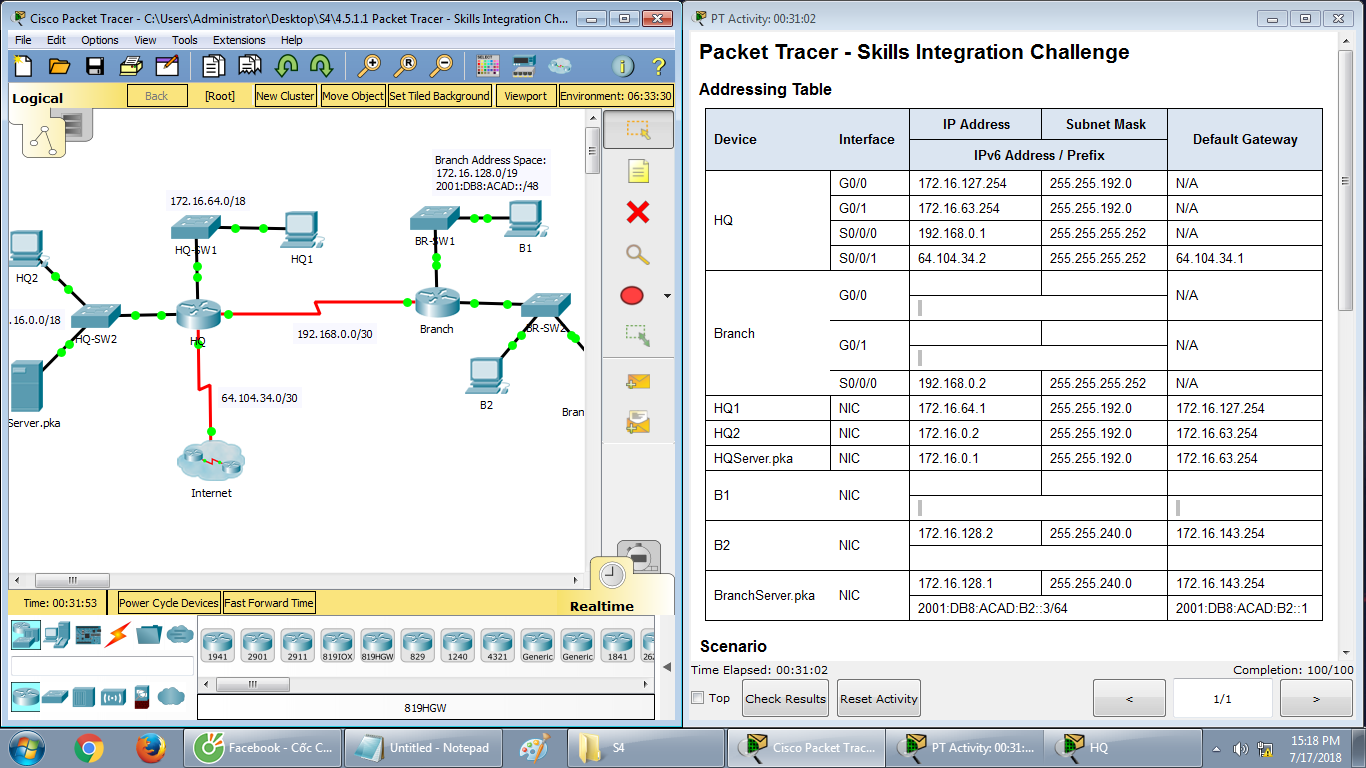Click the Zoom In toolbar magnifier

370,66
